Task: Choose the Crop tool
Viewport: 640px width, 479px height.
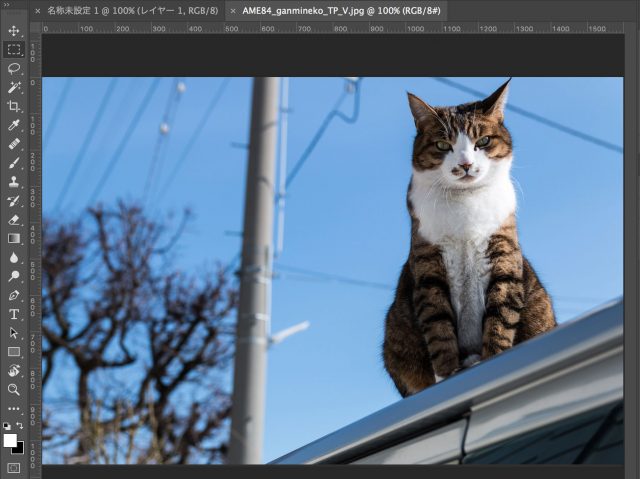Action: [14, 106]
